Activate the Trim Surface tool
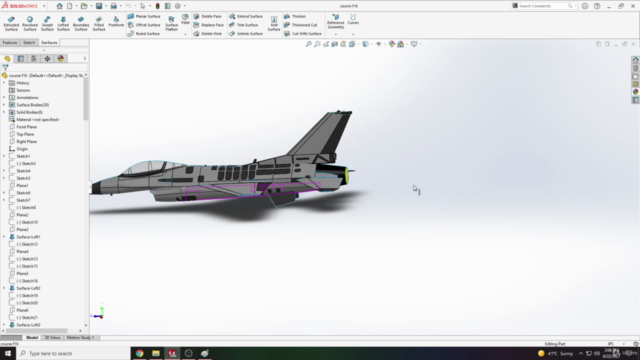 [x=244, y=25]
